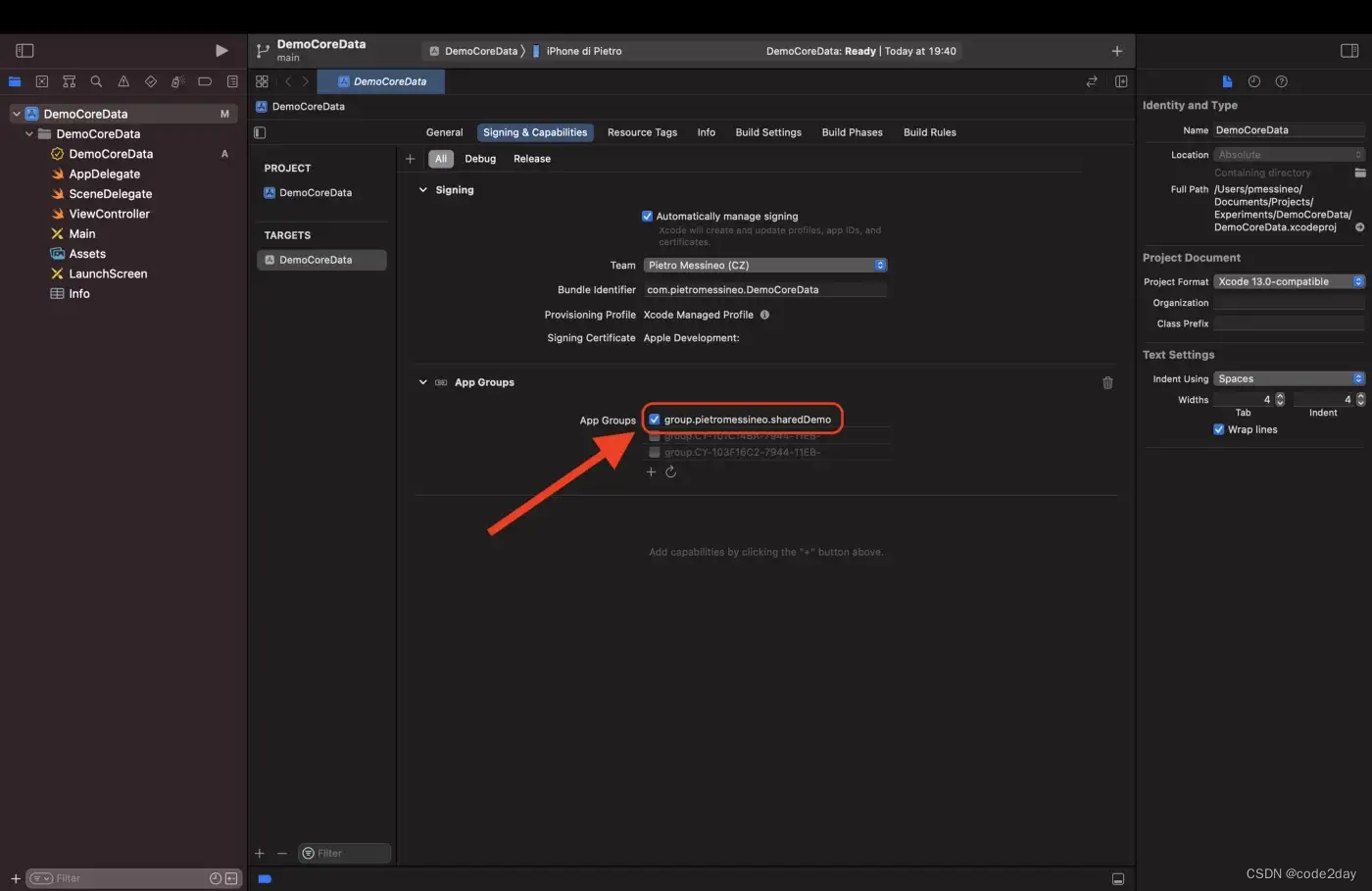Toggle the inspector panel icon
This screenshot has width=1372, height=891.
coord(1349,51)
